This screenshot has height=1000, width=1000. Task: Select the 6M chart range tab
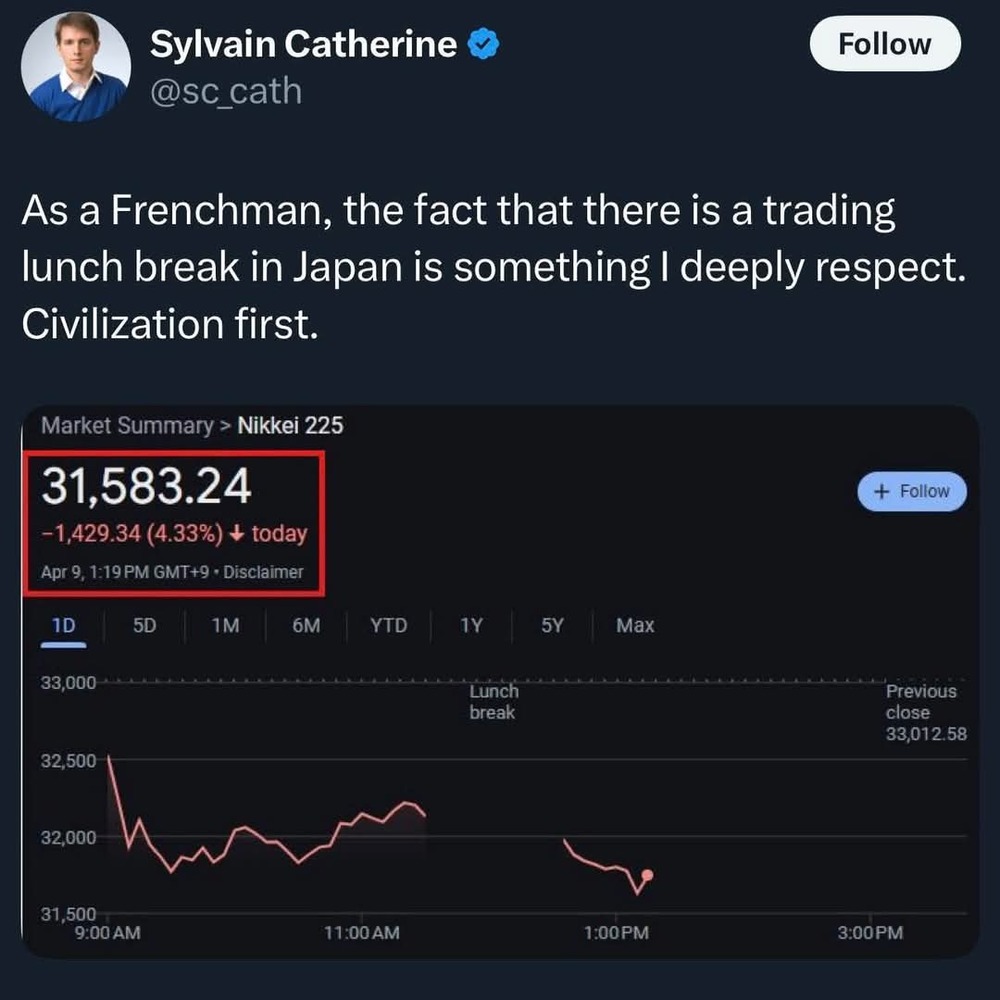[306, 626]
